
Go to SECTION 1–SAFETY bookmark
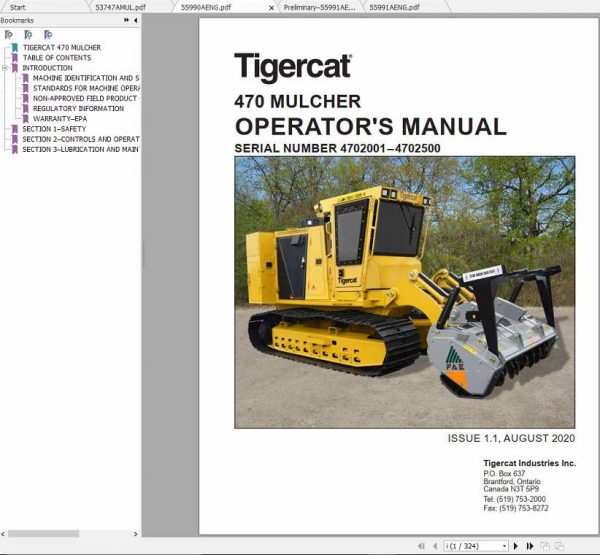pyautogui.click(x=54, y=129)
